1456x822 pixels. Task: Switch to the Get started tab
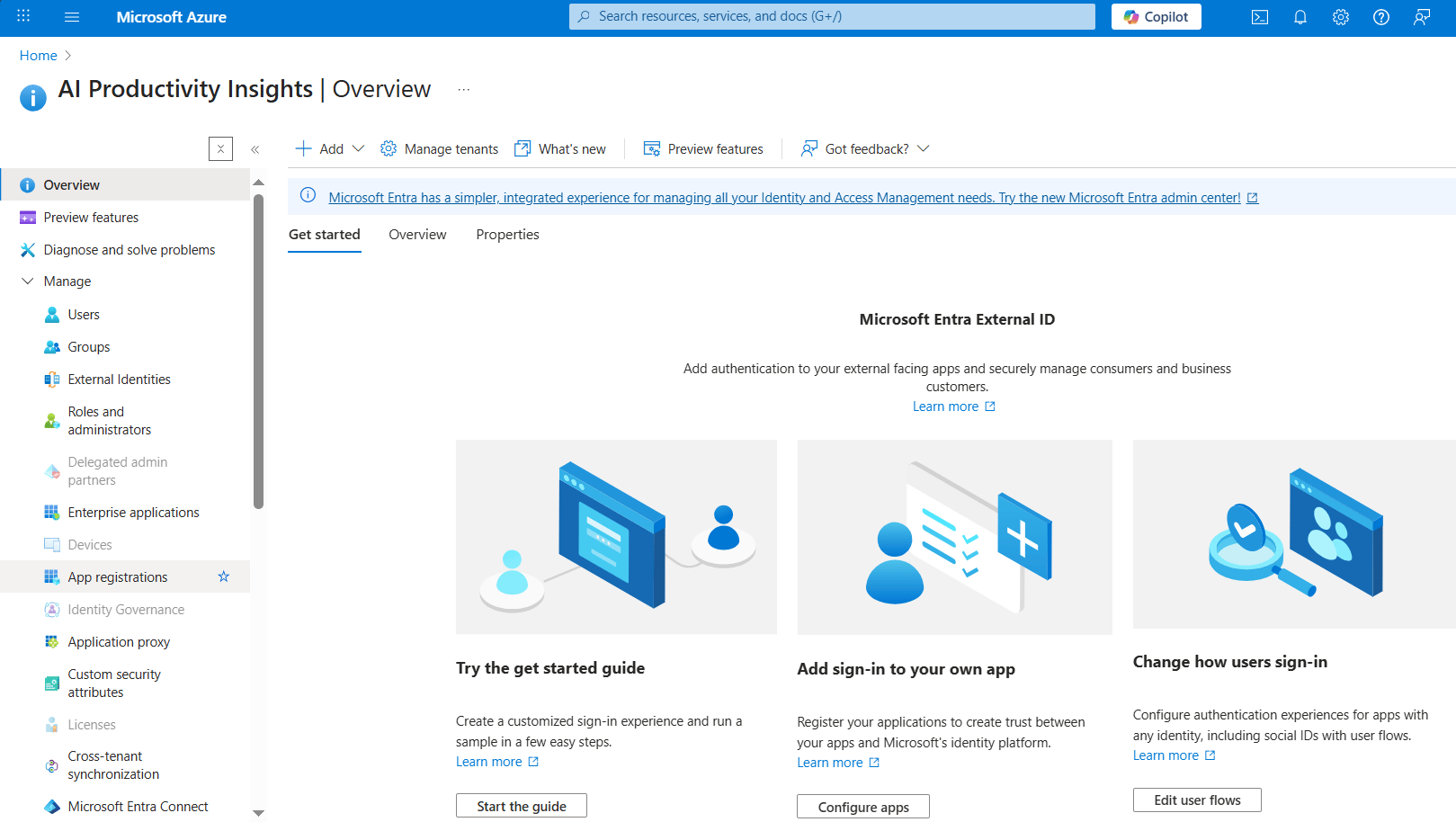click(x=325, y=235)
